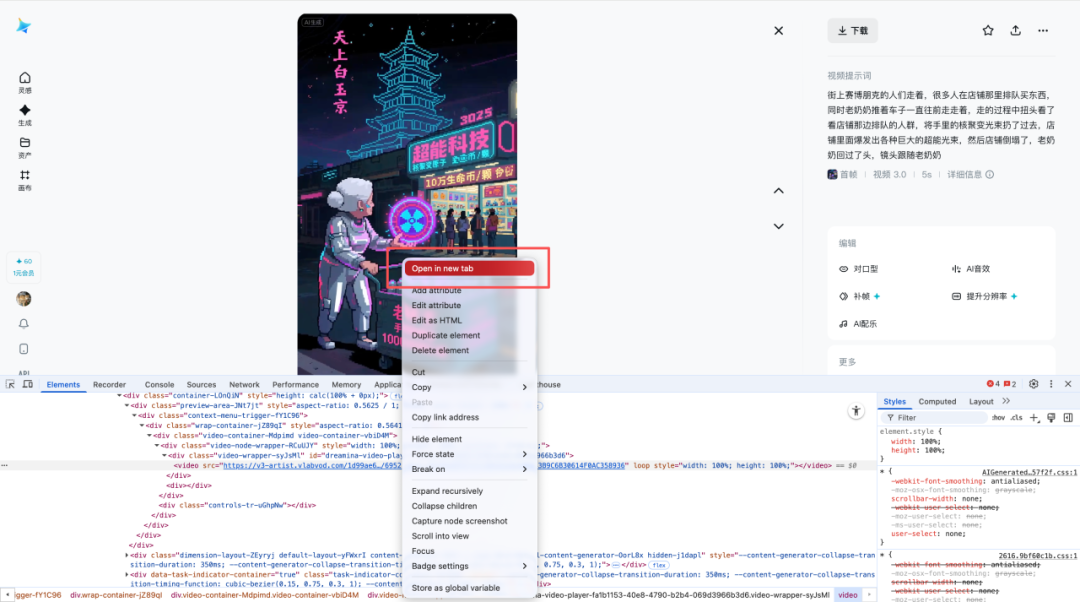The height and width of the screenshot is (602, 1080).
Task: Close the video preview with X
Action: pos(778,30)
